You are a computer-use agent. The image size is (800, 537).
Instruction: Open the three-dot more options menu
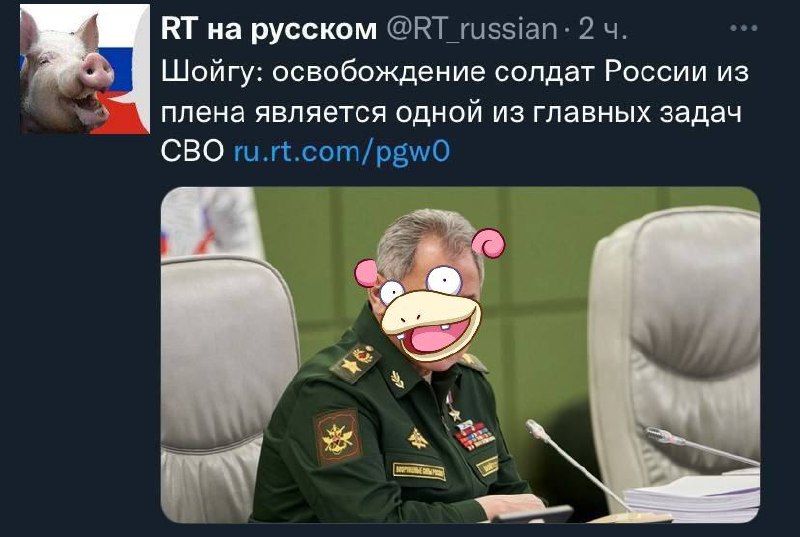click(x=743, y=29)
